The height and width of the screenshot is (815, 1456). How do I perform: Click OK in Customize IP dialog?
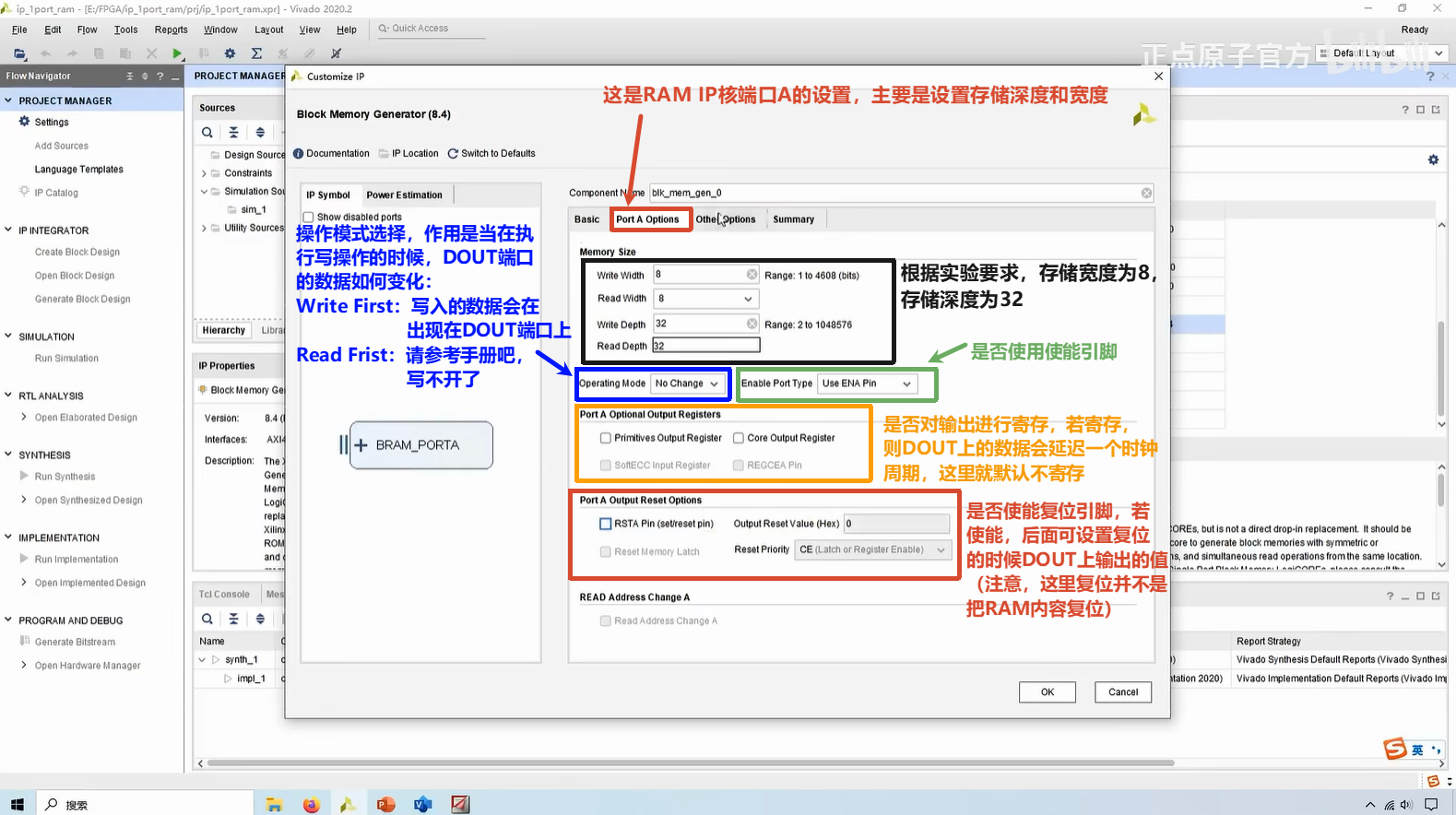pos(1048,692)
